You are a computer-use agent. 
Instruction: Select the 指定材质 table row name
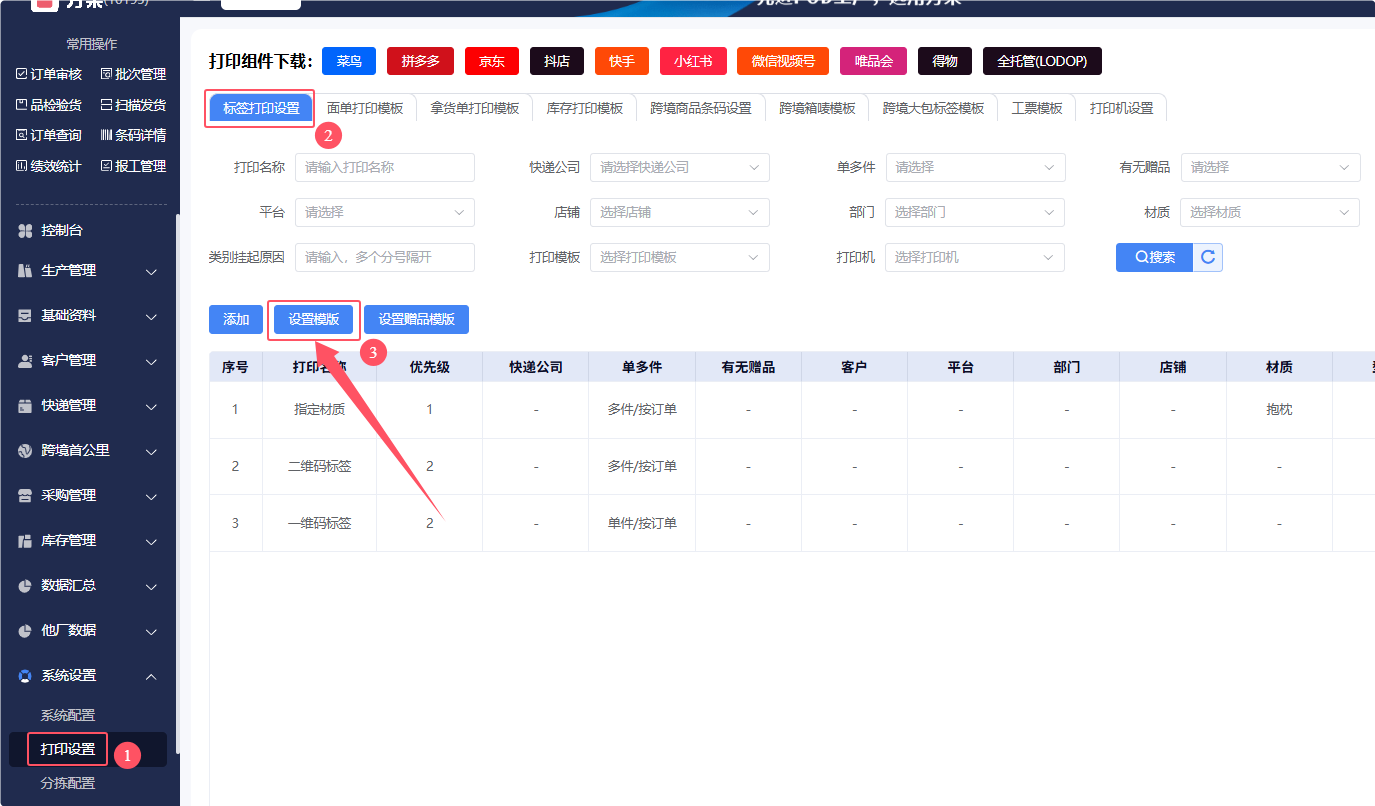pyautogui.click(x=320, y=410)
